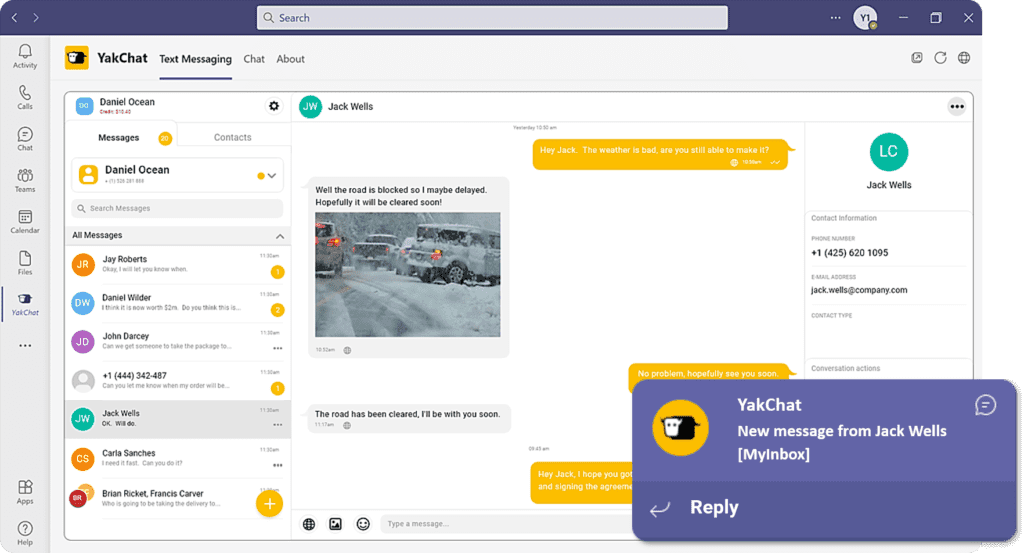Click the JW avatar in conversation header
Screen dimensions: 1024x553
click(x=310, y=106)
